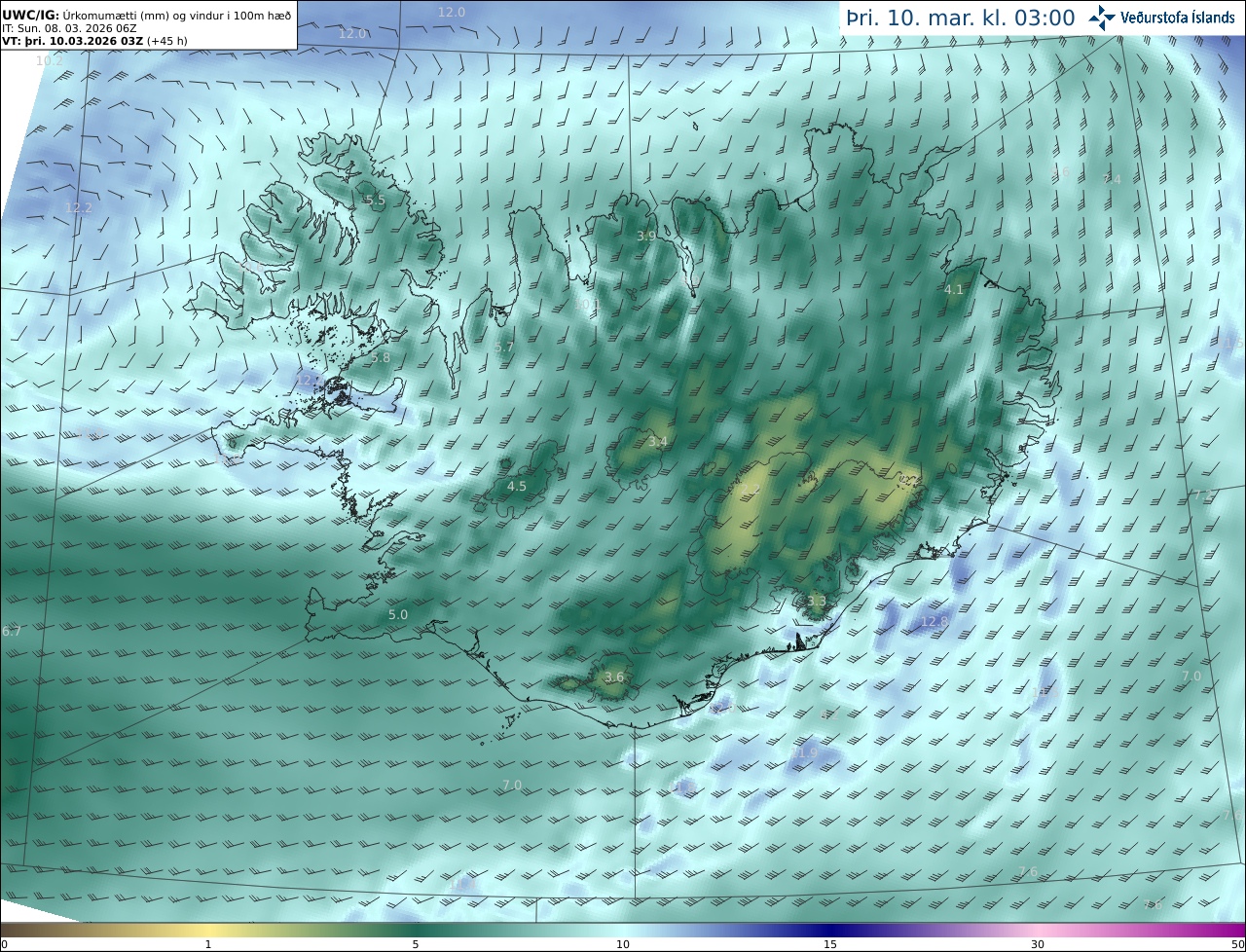The height and width of the screenshot is (952, 1246).
Task: Click the Veðurstofa Íslands logo icon
Action: point(1102,18)
